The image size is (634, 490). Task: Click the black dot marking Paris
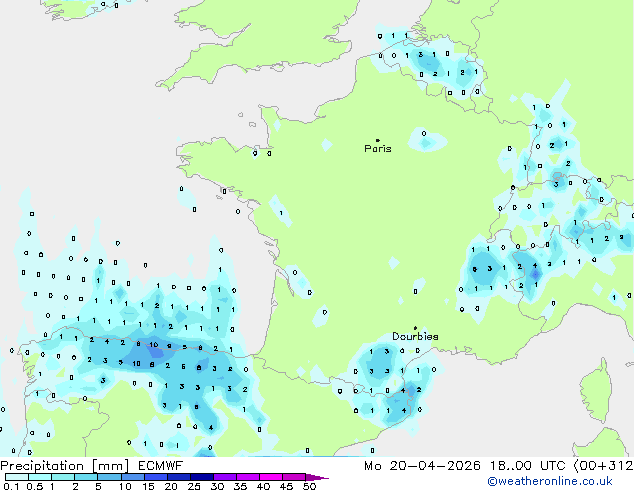[x=378, y=140]
